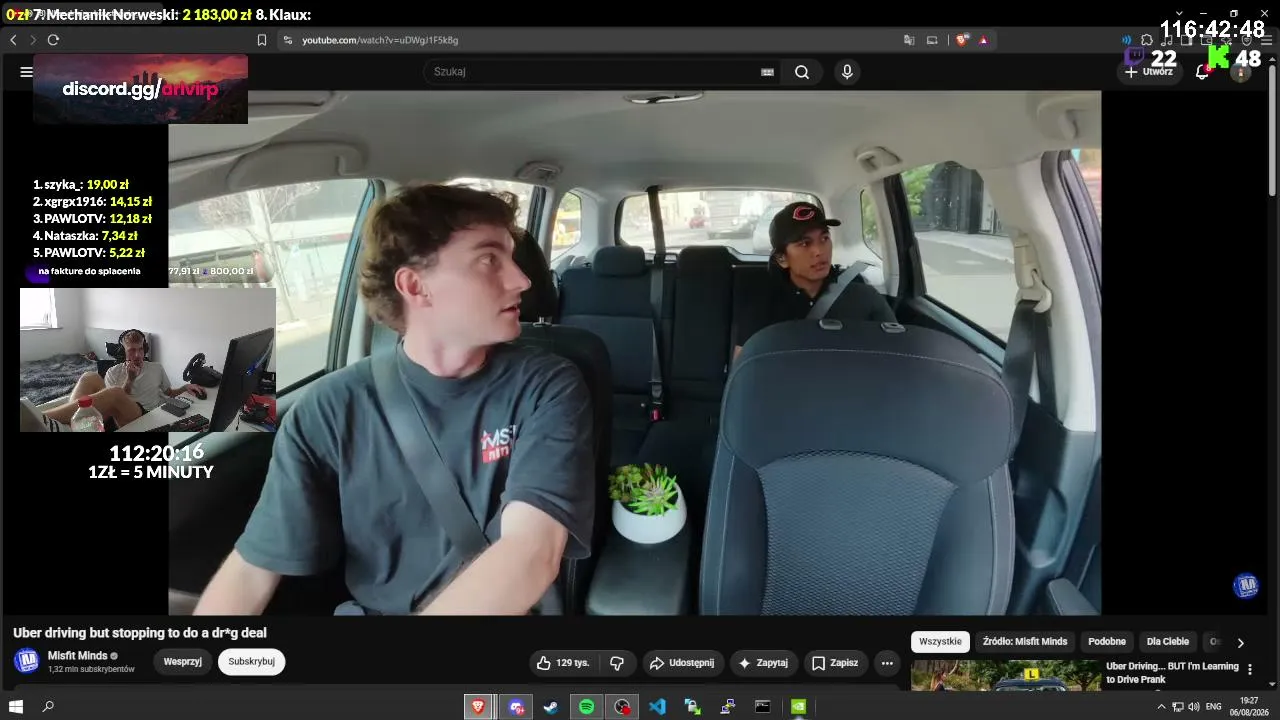This screenshot has height=720, width=1280.
Task: Dislike the video with thumbs-down icon
Action: coord(617,663)
